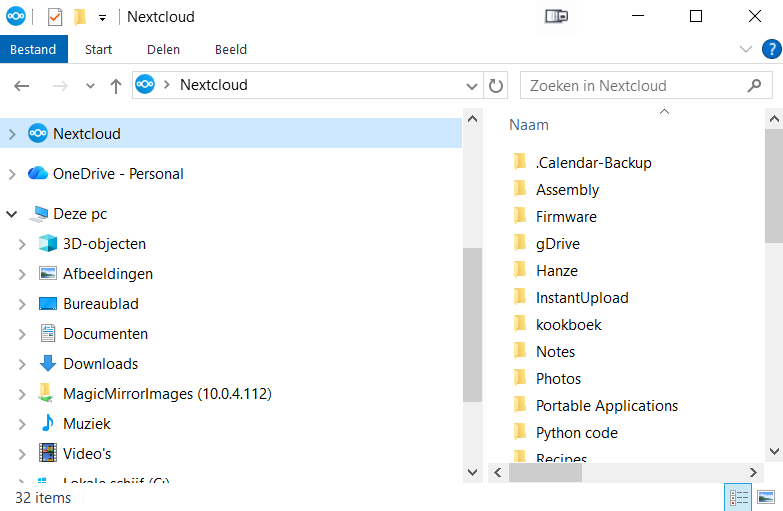The height and width of the screenshot is (511, 783).
Task: Open the Bestand menu tab
Action: pyautogui.click(x=33, y=49)
